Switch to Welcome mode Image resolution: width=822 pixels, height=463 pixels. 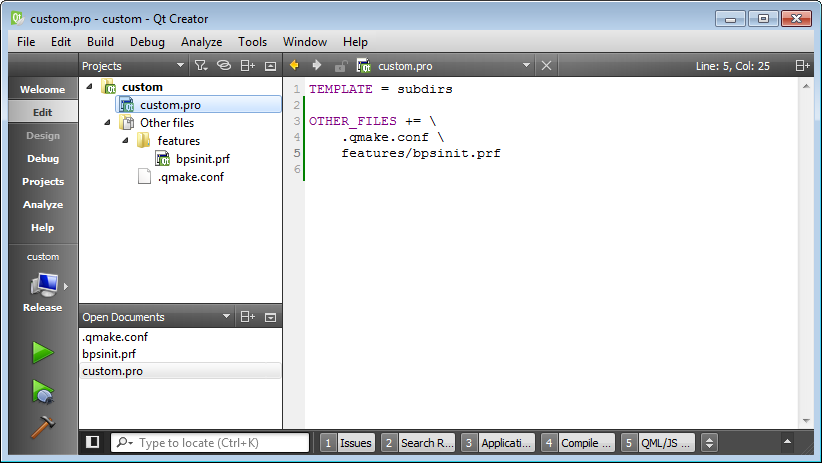[x=43, y=89]
